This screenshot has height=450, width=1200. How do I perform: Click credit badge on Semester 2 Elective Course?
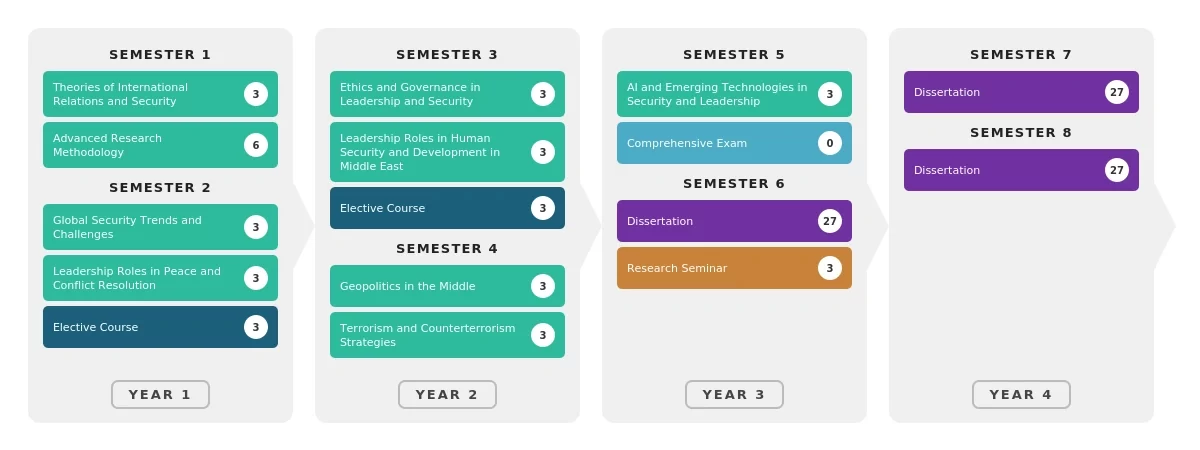256,327
